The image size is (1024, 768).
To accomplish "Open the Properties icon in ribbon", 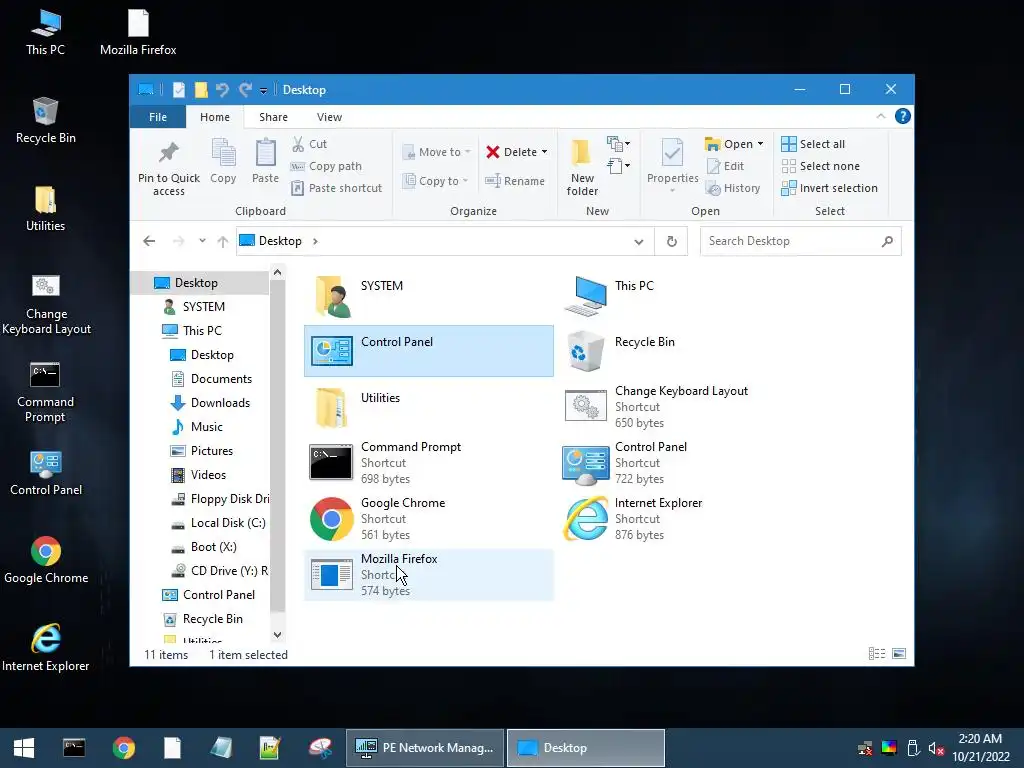I will point(672,161).
